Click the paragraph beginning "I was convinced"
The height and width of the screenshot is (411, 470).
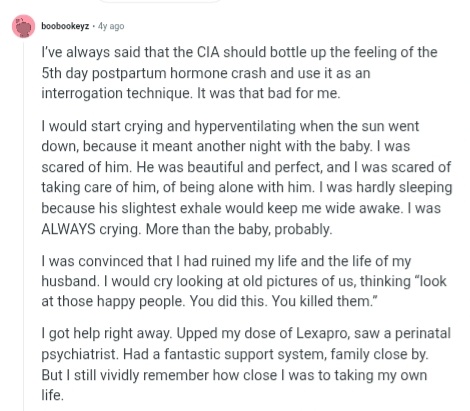point(244,281)
